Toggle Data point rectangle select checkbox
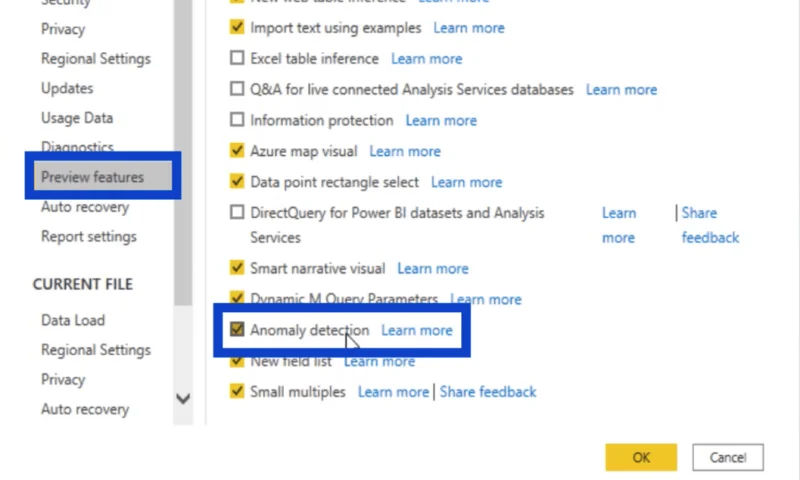The width and height of the screenshot is (800, 480). [237, 181]
